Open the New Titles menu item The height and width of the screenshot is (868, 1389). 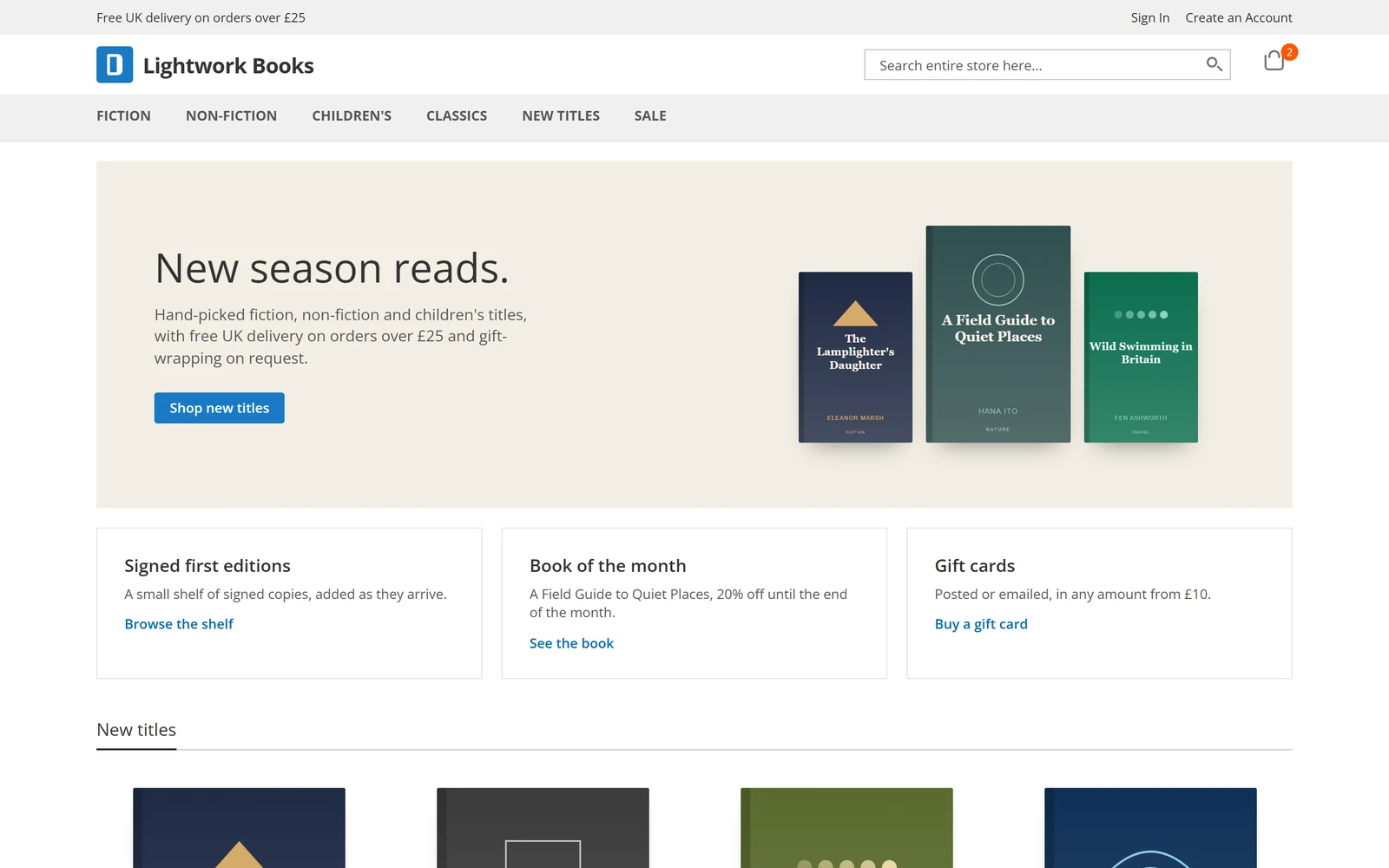point(561,115)
